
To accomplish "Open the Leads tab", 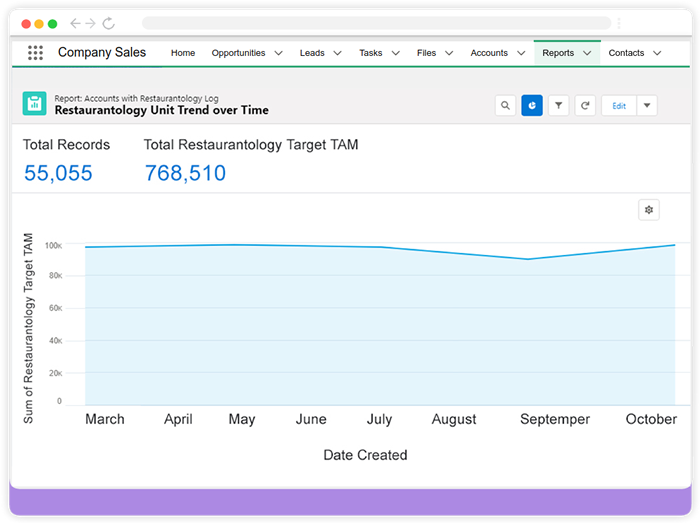I will 312,53.
